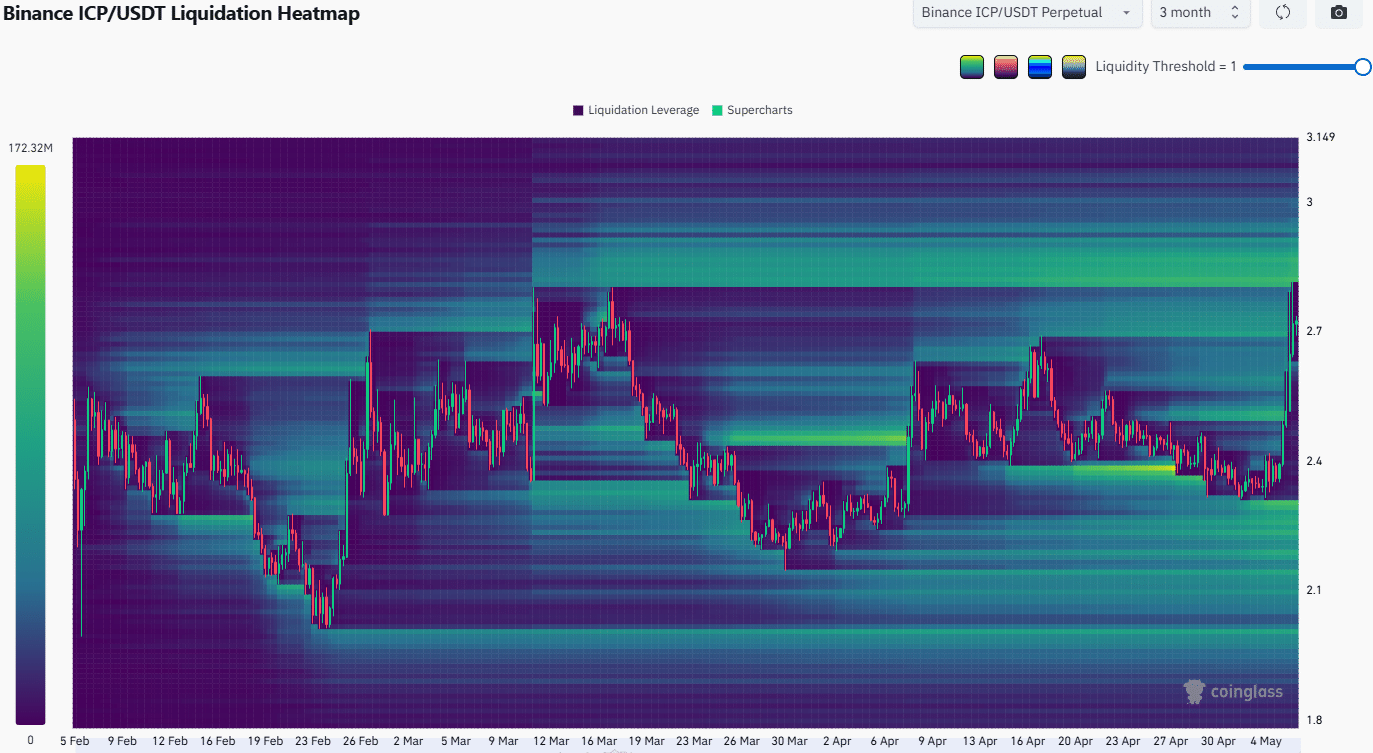
Task: Click the Liquidity Threshold slider handle
Action: click(1362, 67)
